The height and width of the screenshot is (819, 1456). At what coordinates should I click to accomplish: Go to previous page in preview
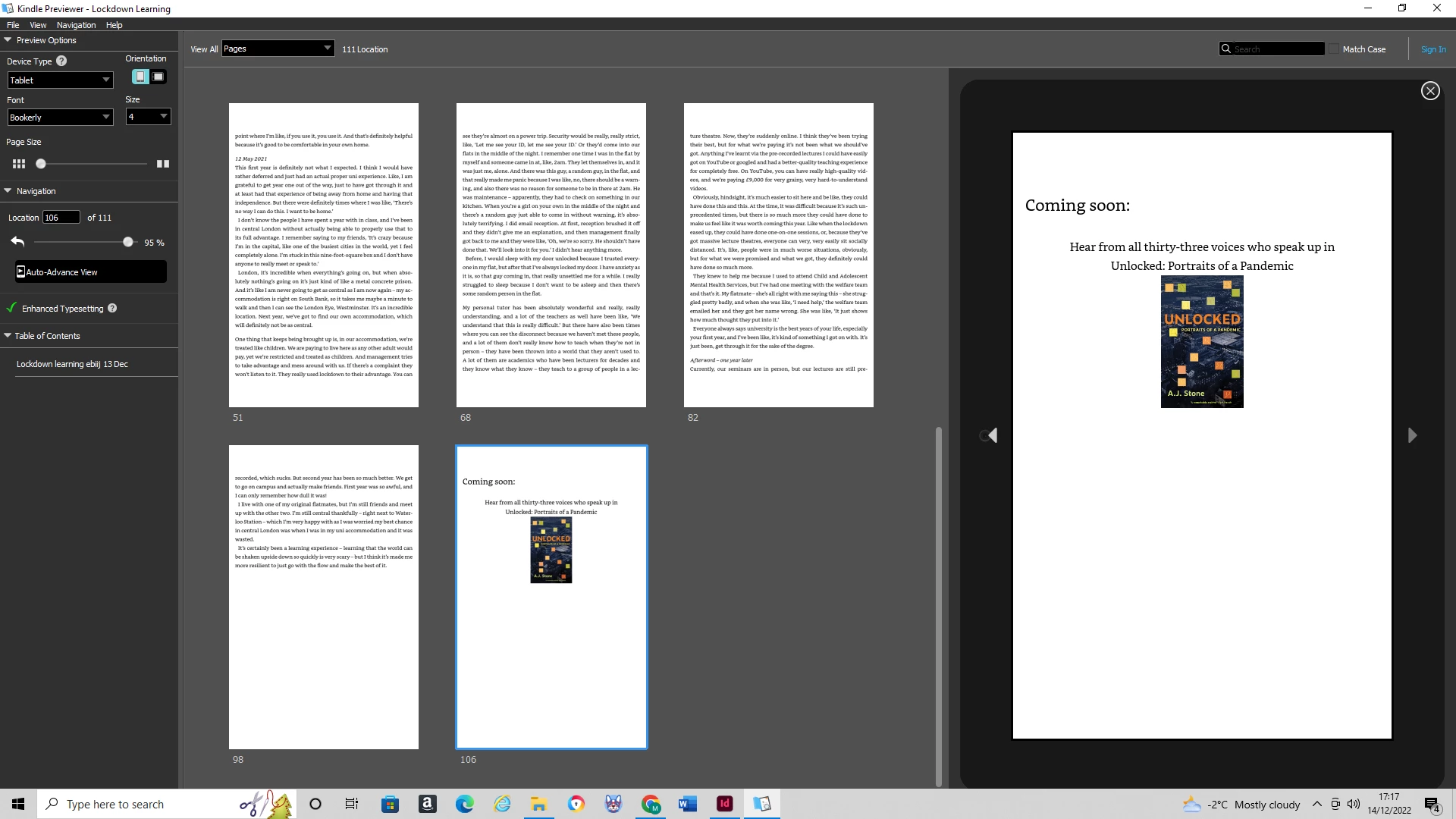click(x=992, y=435)
